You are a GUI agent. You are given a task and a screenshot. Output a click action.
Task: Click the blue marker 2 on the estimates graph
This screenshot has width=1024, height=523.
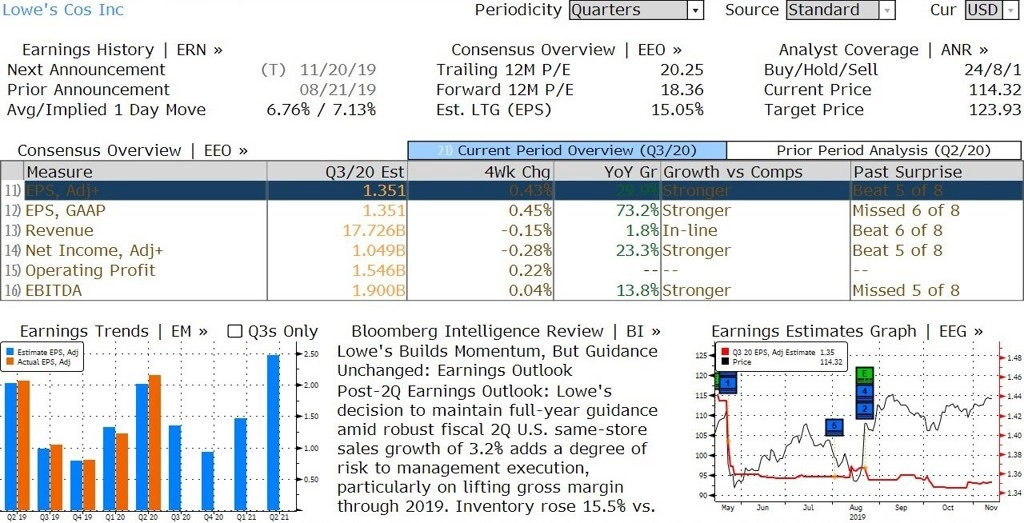[x=865, y=409]
